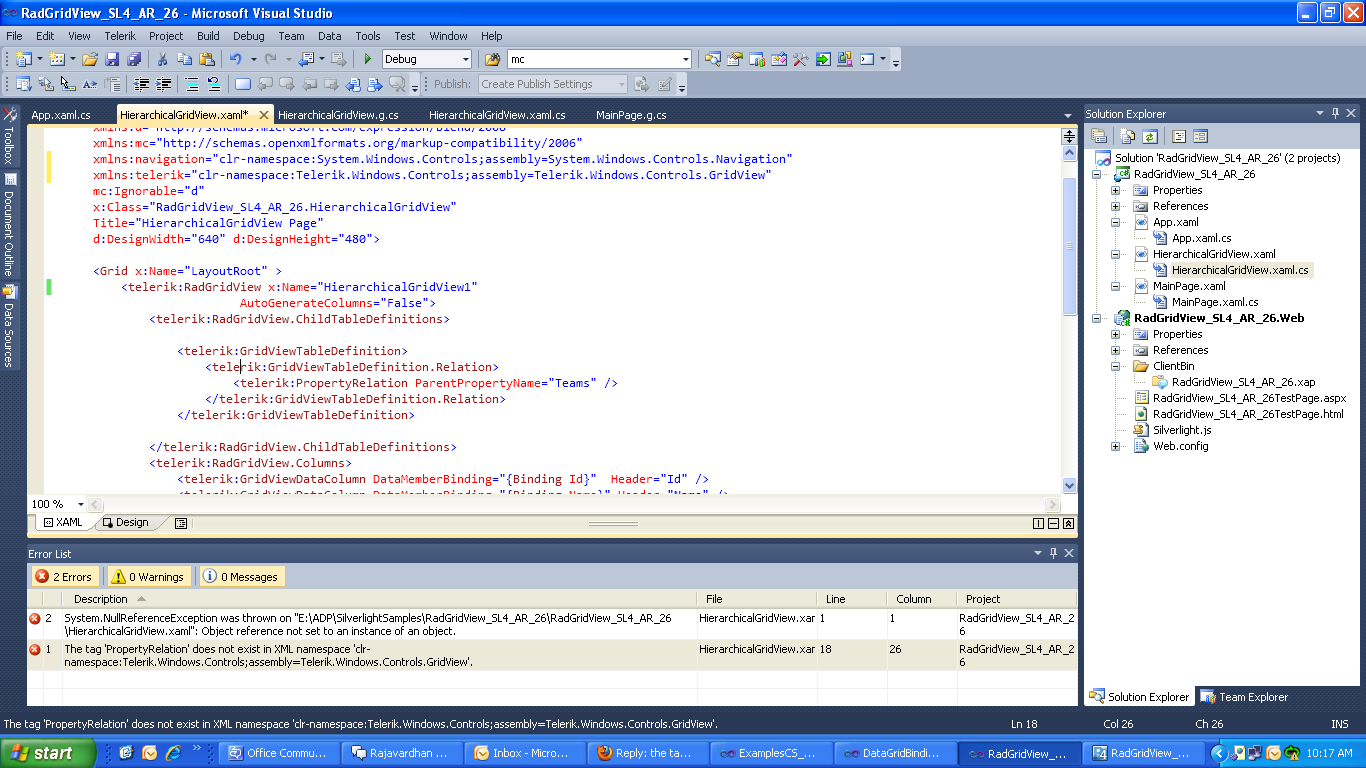Image resolution: width=1366 pixels, height=768 pixels.
Task: Expand the References node under RadGridView_SL4_AR_26
Action: tap(1116, 206)
